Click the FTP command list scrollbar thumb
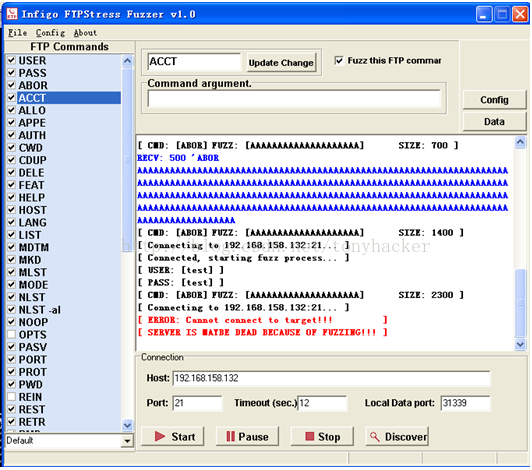 point(128,159)
